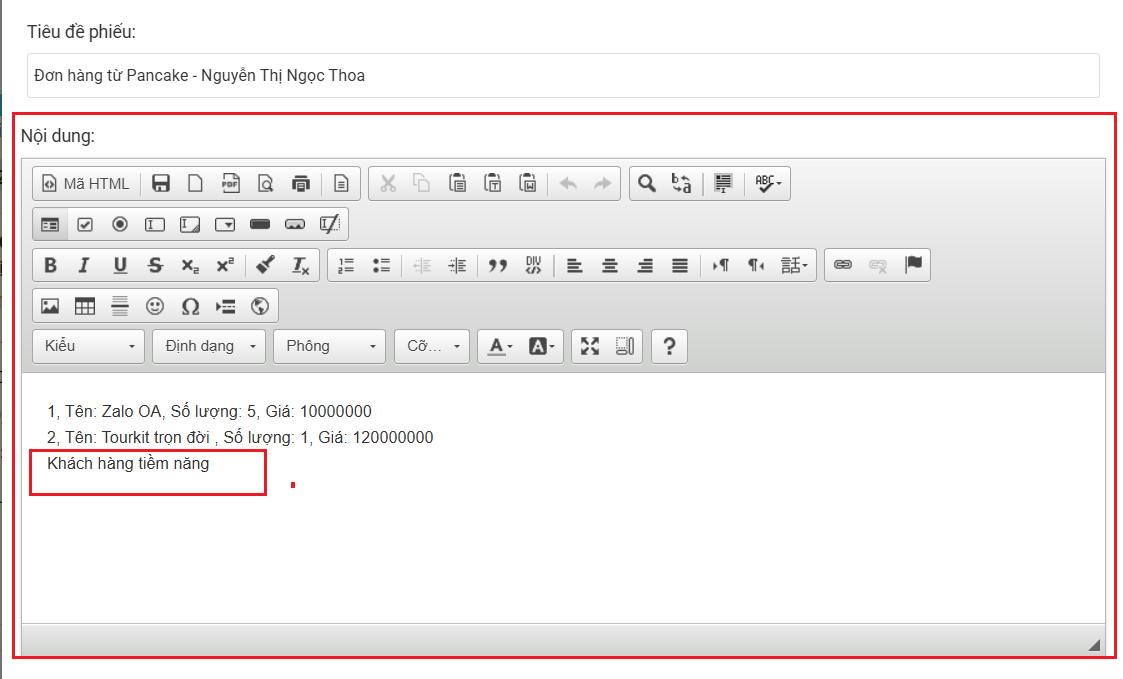Save the document with the floppy disk icon

coord(160,183)
